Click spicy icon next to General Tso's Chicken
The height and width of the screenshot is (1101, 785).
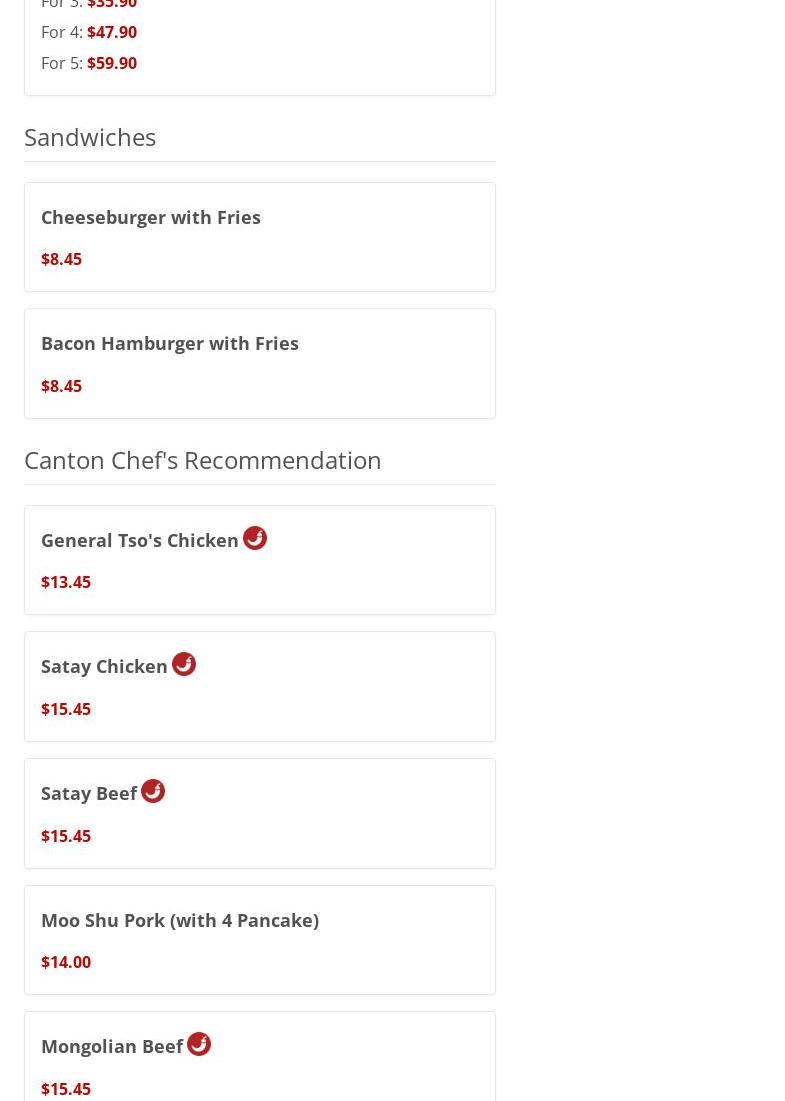pyautogui.click(x=255, y=538)
